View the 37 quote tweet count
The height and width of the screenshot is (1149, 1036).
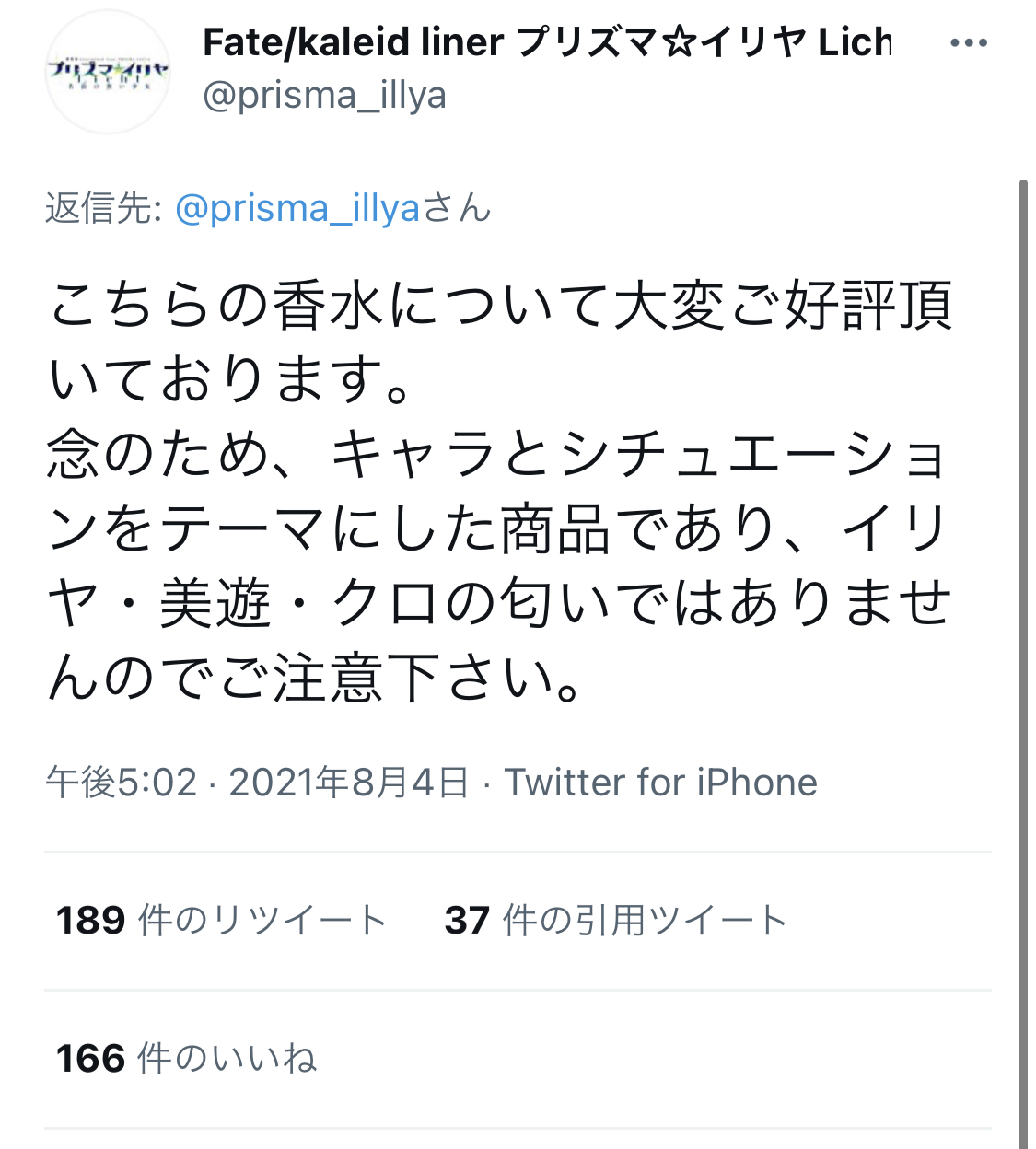pos(467,920)
